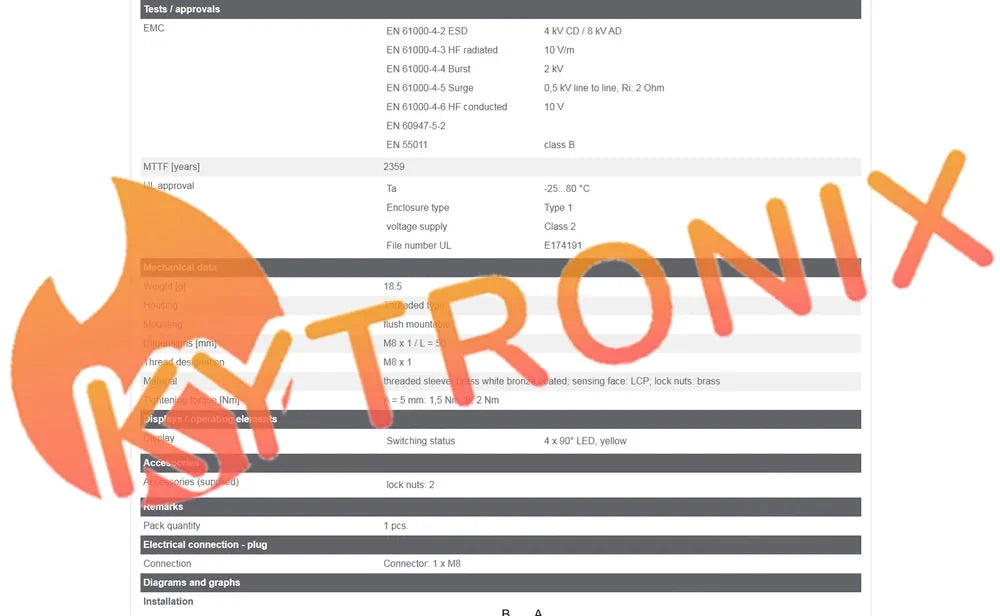1000x616 pixels.
Task: Click the 'EN 61000-4-4 Burst' entry
Action: [x=428, y=69]
